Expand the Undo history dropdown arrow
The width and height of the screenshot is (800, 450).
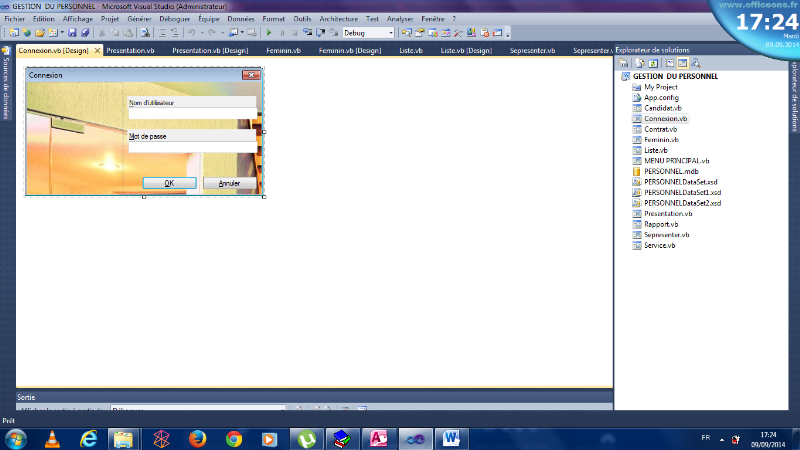click(202, 33)
